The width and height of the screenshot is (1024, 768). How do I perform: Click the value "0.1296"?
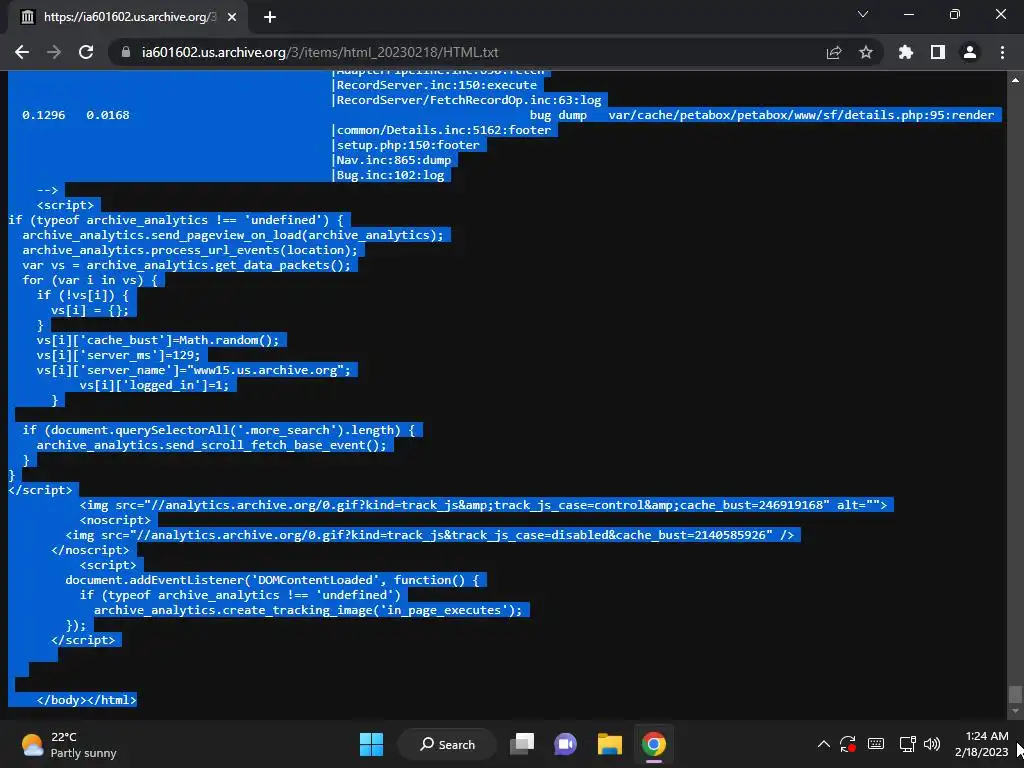point(44,115)
